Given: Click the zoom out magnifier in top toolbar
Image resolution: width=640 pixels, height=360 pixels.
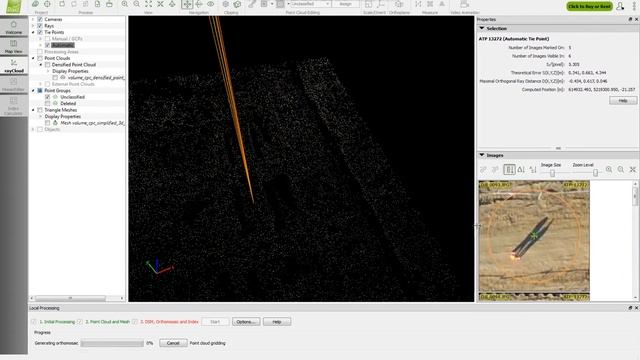Looking at the screenshot, I should coord(136,4).
